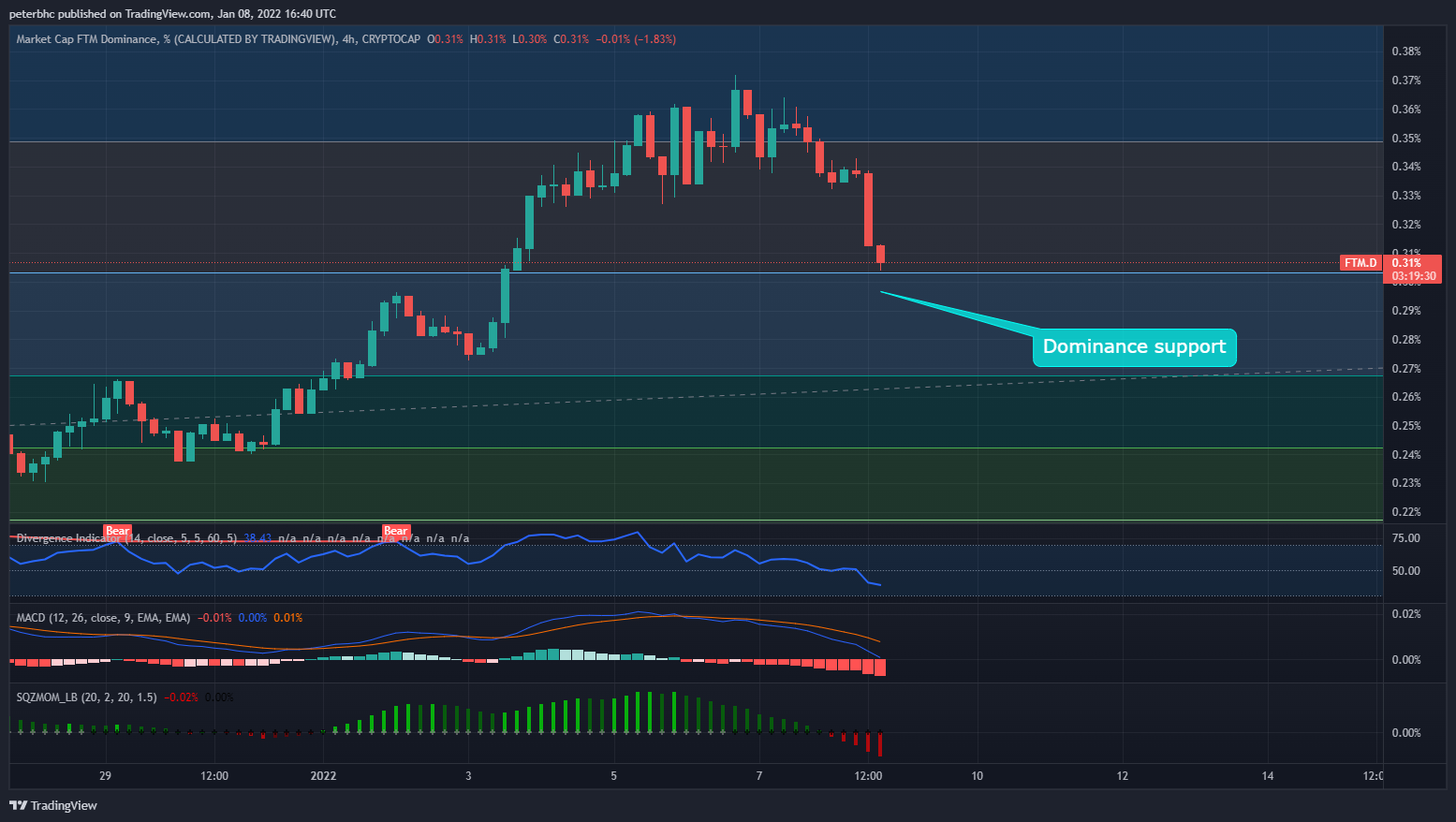Click the 0.36% price axis label
1456x822 pixels.
point(1406,110)
